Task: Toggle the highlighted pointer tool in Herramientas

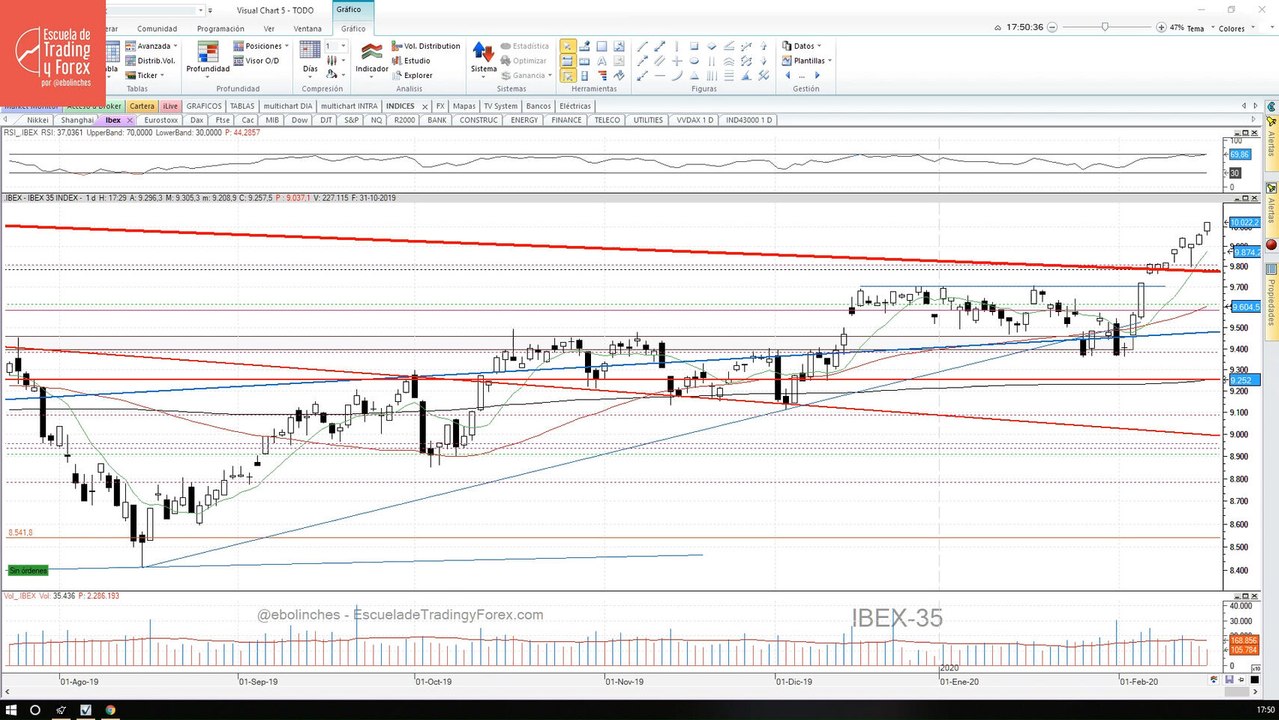Action: pos(568,46)
